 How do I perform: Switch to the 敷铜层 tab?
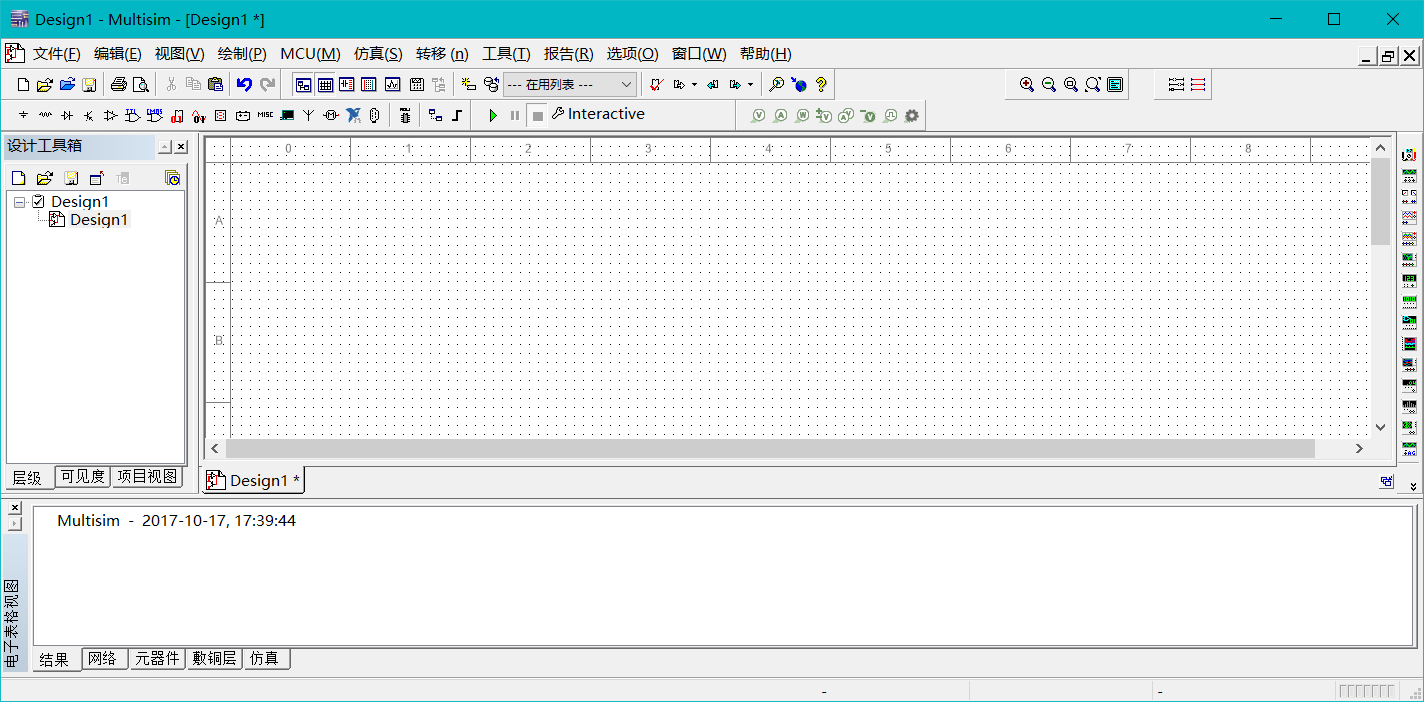[215, 659]
